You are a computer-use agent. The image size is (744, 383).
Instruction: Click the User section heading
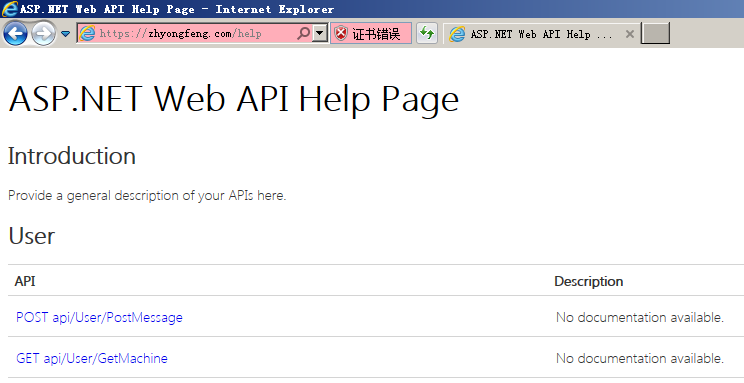click(x=31, y=236)
